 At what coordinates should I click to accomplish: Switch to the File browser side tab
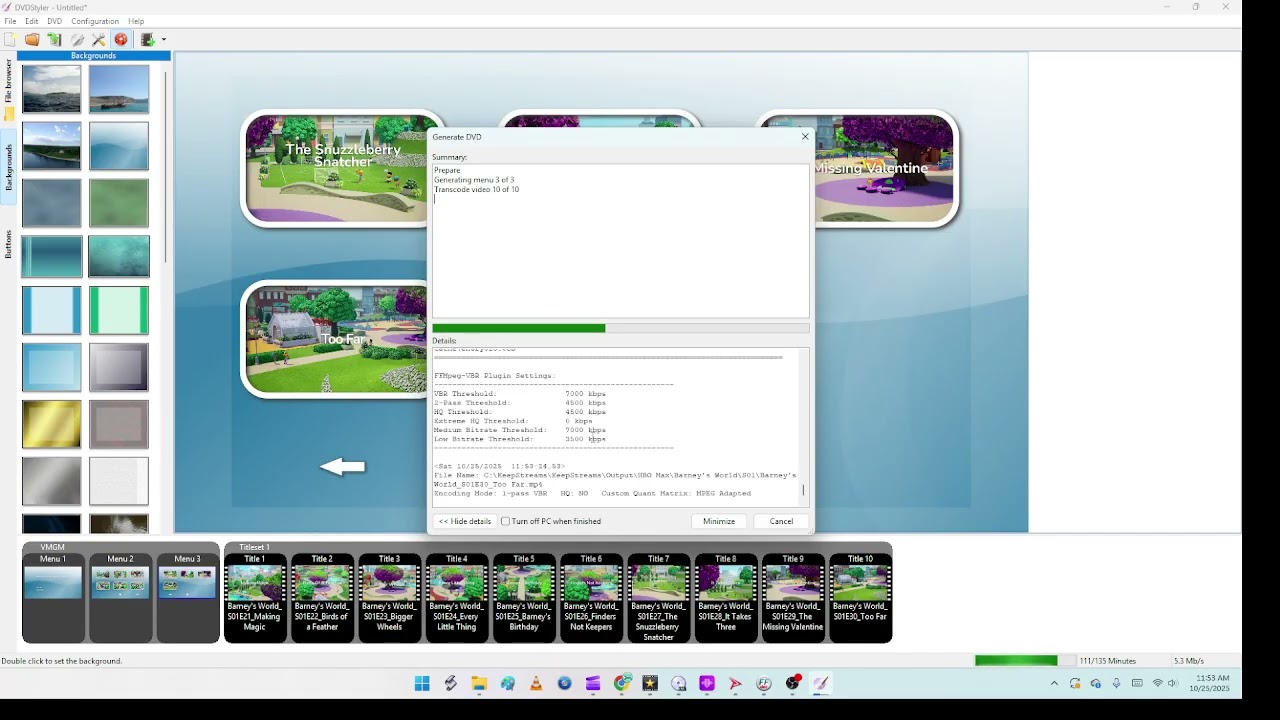pyautogui.click(x=8, y=88)
